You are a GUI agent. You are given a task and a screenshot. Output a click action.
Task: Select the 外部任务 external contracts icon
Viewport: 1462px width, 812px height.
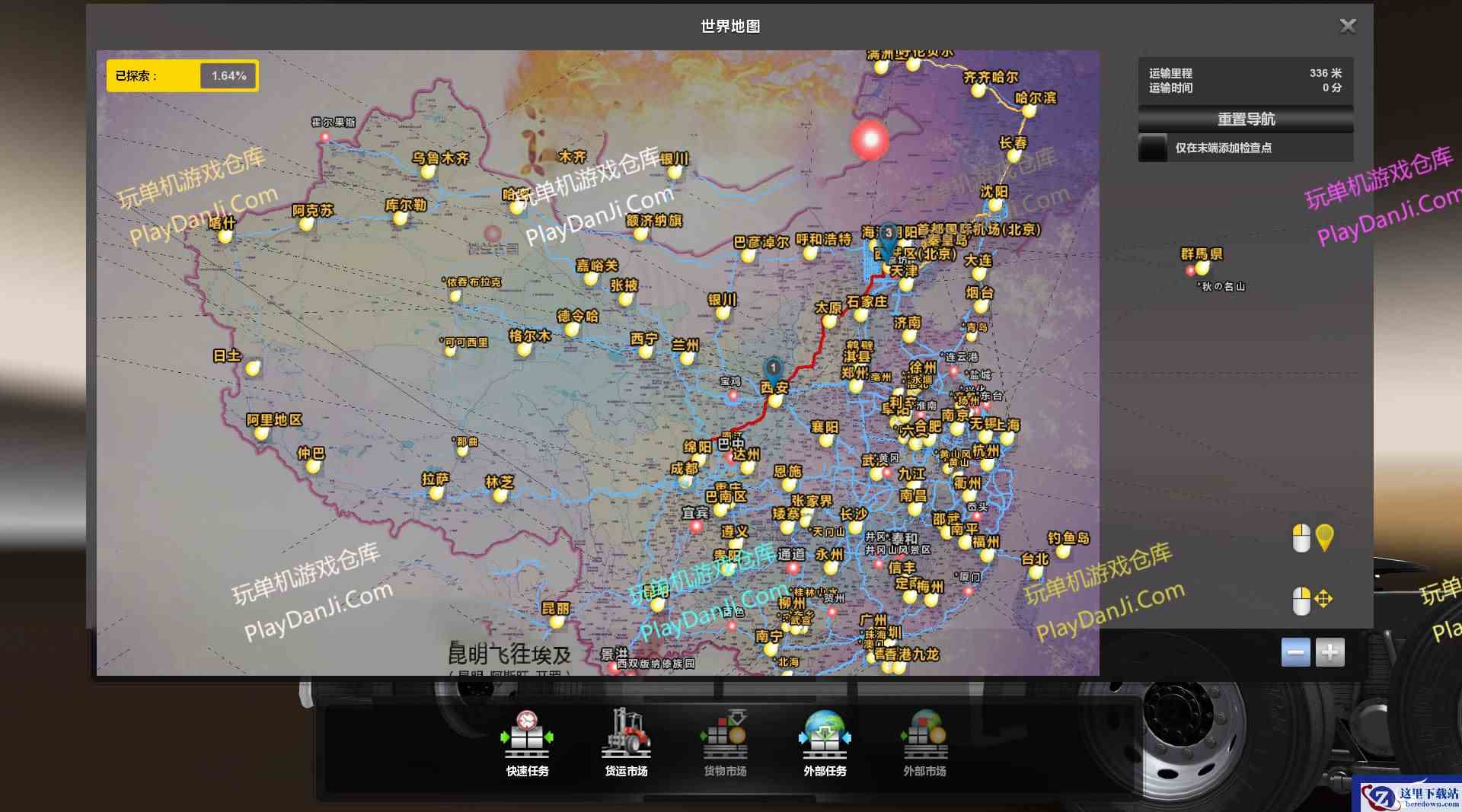tap(825, 737)
